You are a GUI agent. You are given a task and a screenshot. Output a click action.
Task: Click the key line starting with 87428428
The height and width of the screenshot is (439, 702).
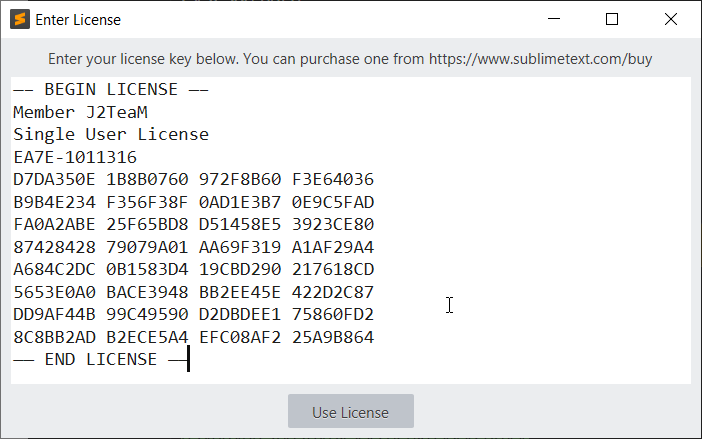tap(193, 247)
